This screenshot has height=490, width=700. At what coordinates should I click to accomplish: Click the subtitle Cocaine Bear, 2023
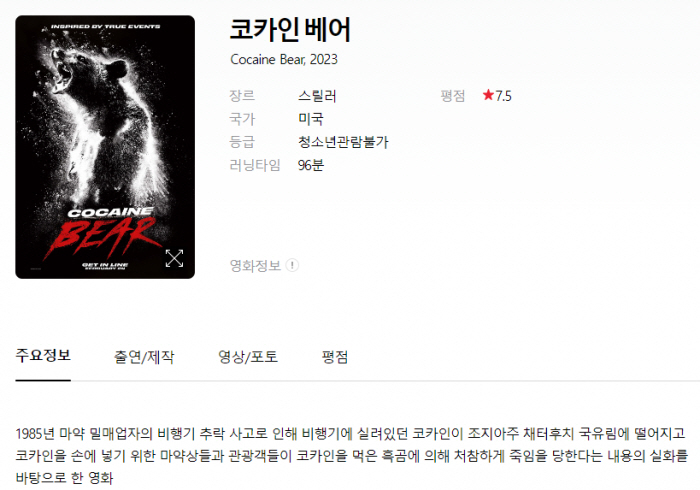coord(284,59)
